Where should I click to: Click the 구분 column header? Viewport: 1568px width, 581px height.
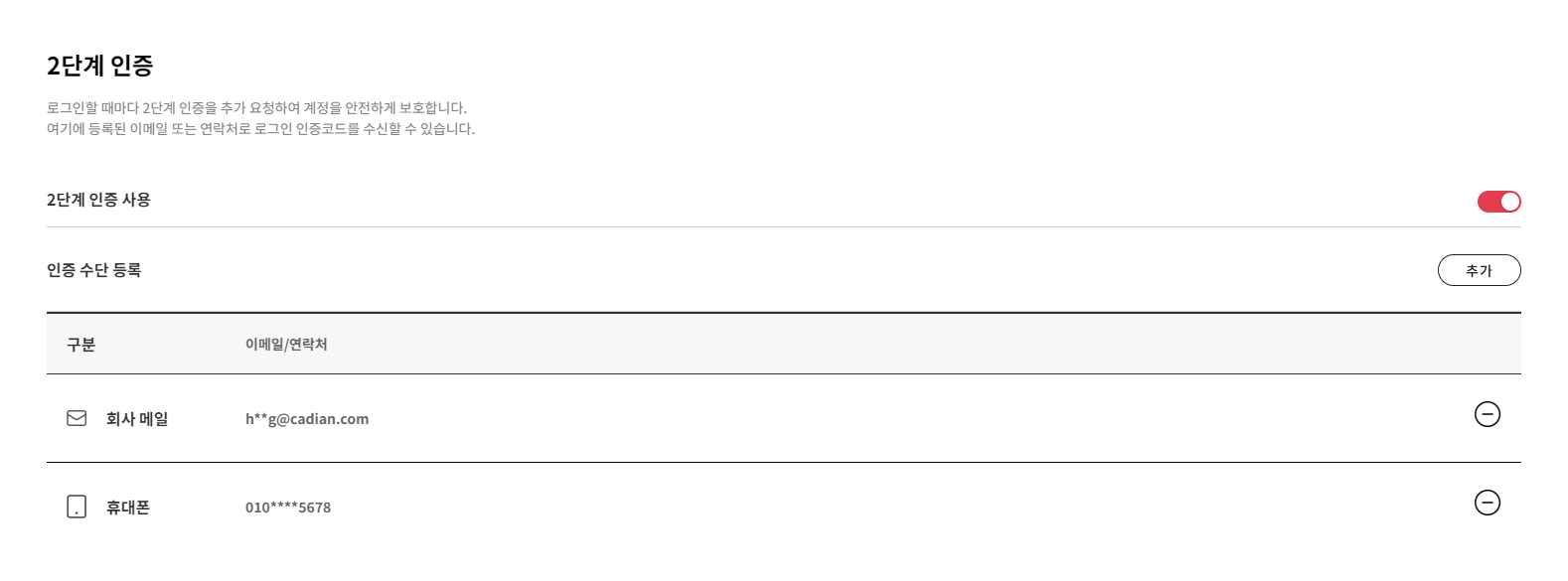click(x=81, y=345)
